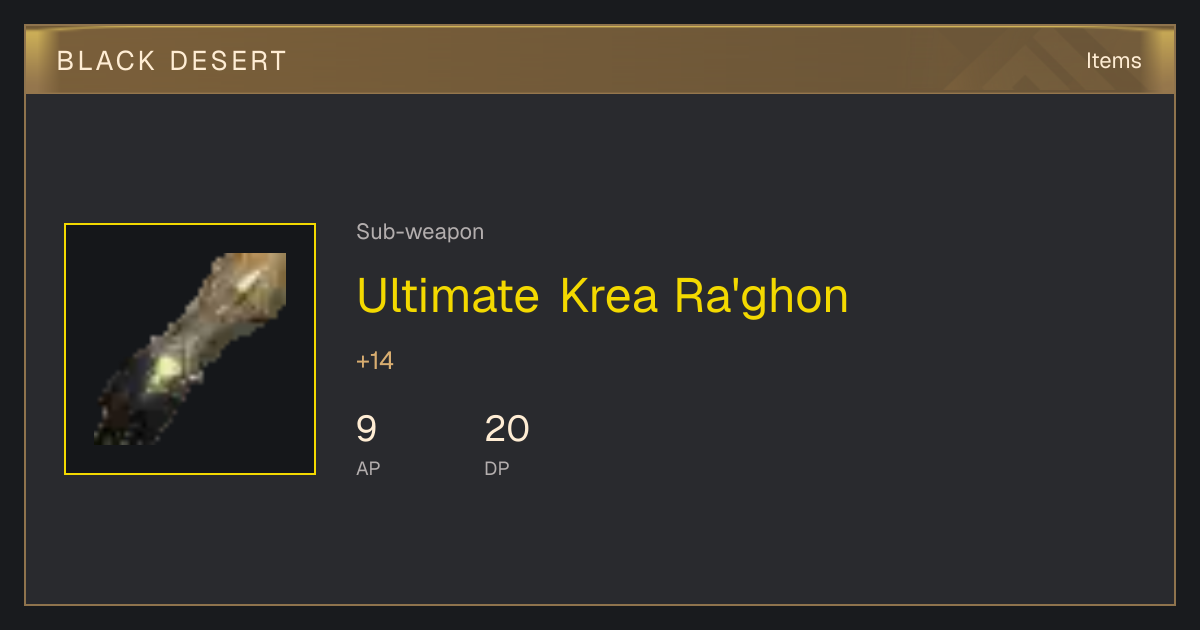Select the word Krea in the title

pyautogui.click(x=608, y=295)
